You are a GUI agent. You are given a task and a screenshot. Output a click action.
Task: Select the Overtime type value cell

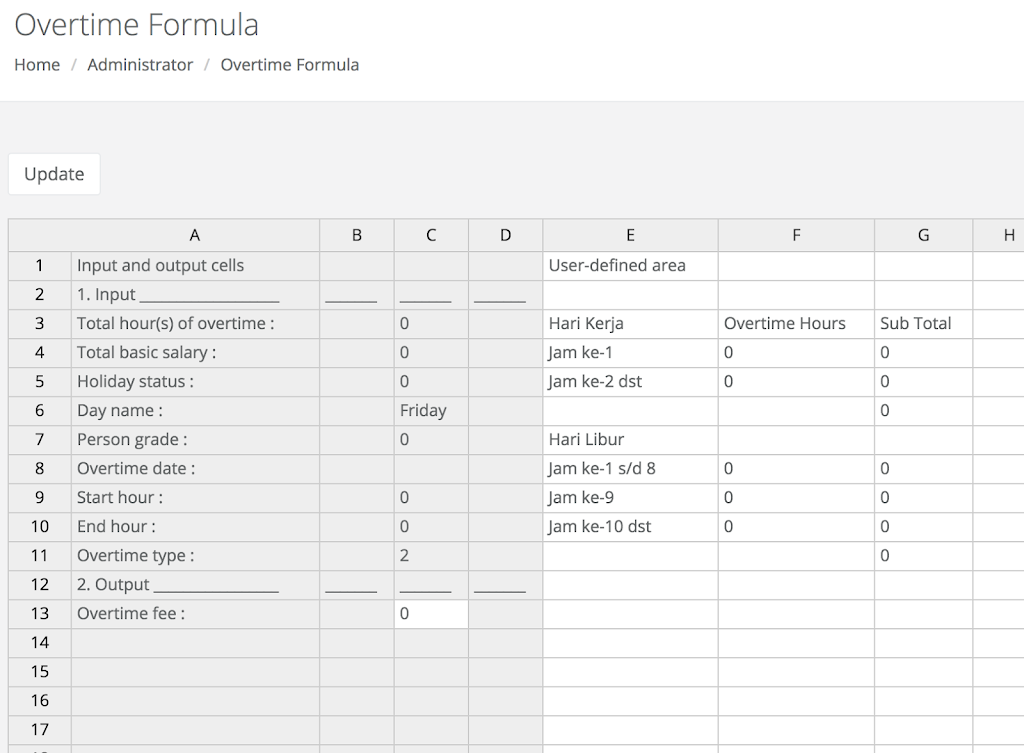[x=431, y=555]
